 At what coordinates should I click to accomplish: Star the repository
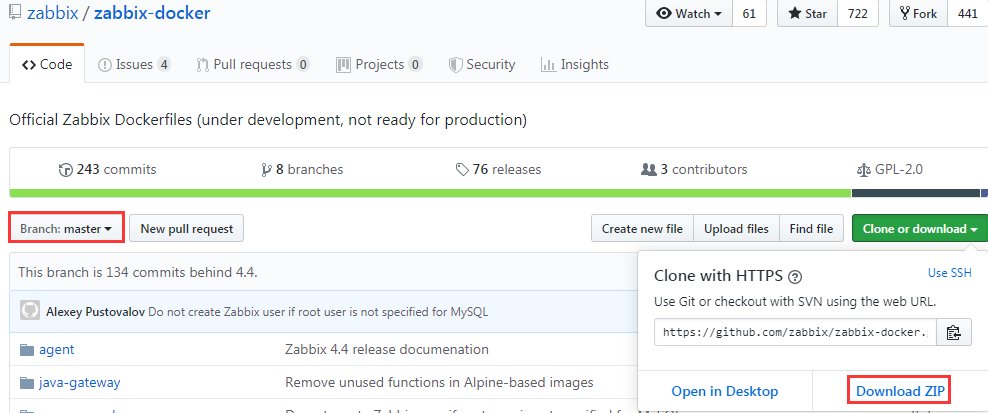click(x=808, y=13)
